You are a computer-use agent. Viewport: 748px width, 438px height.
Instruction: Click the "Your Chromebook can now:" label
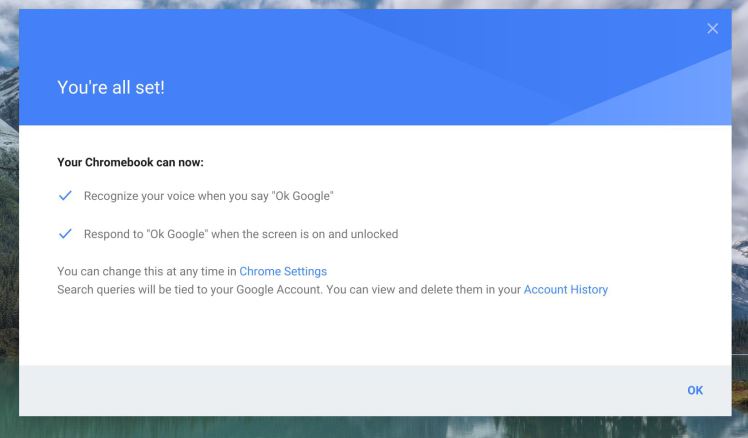coord(130,162)
